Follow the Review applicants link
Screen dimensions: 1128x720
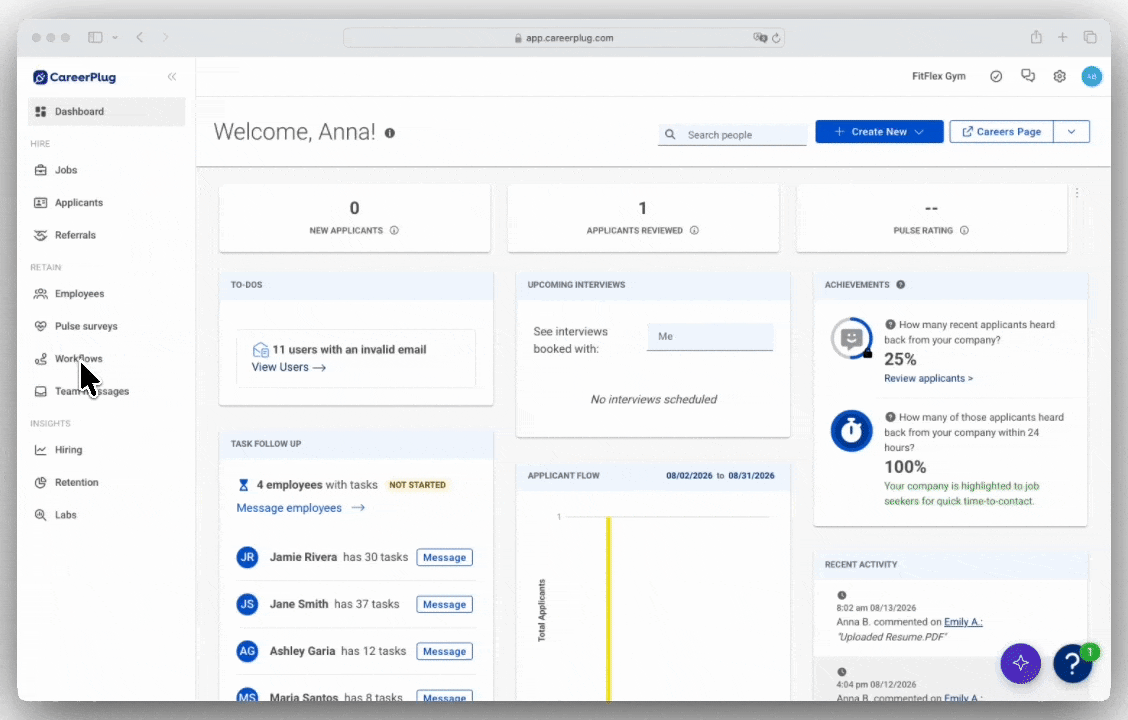click(x=928, y=378)
